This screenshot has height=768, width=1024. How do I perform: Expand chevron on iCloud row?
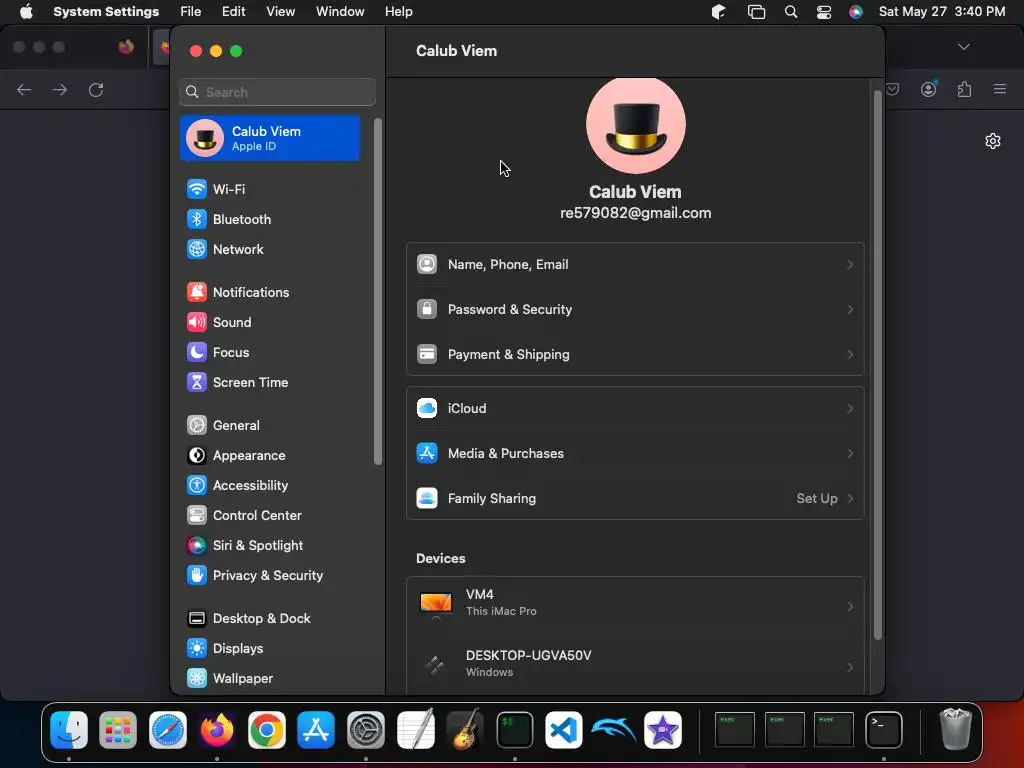(850, 409)
